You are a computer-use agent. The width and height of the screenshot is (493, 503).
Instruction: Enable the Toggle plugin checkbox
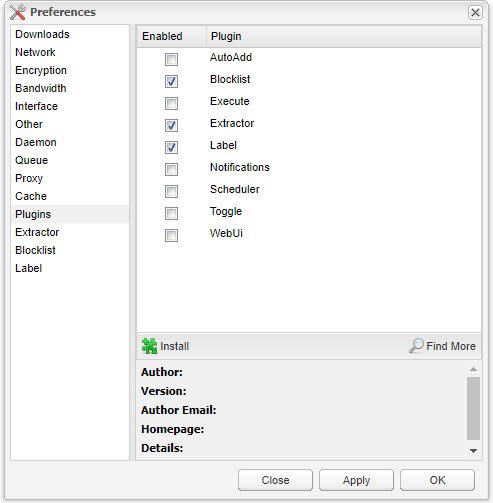(171, 213)
